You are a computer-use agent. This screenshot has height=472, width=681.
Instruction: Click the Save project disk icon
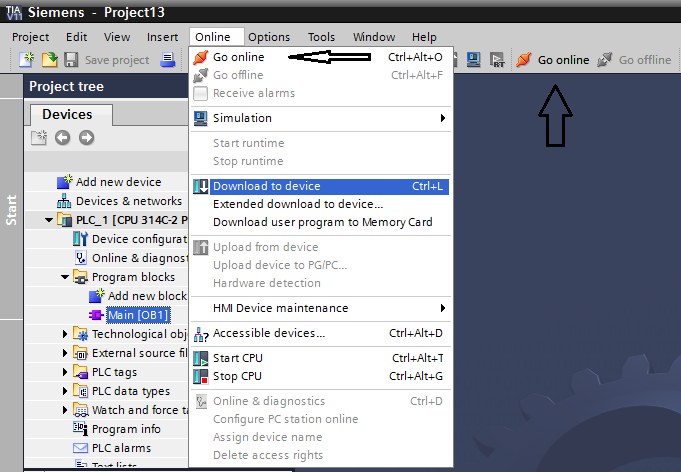(x=71, y=59)
